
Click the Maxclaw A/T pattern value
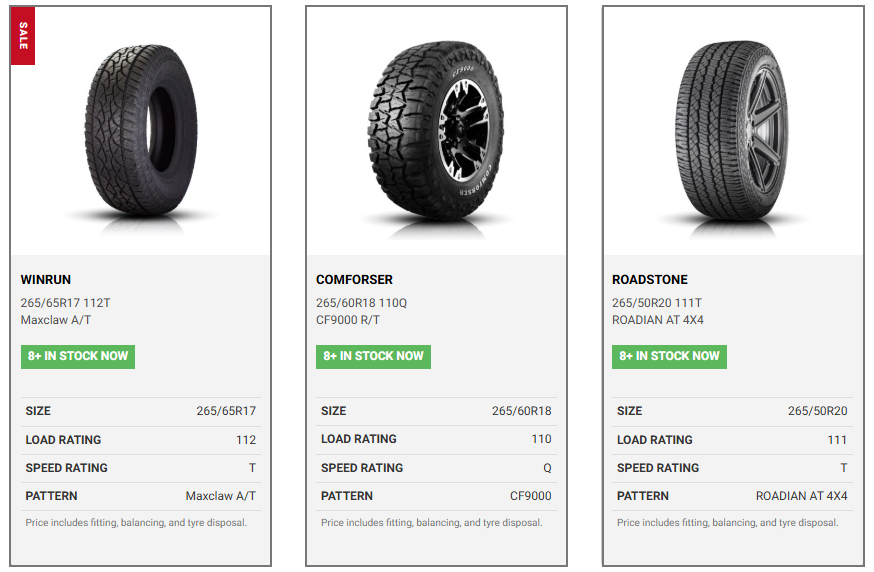coord(220,496)
